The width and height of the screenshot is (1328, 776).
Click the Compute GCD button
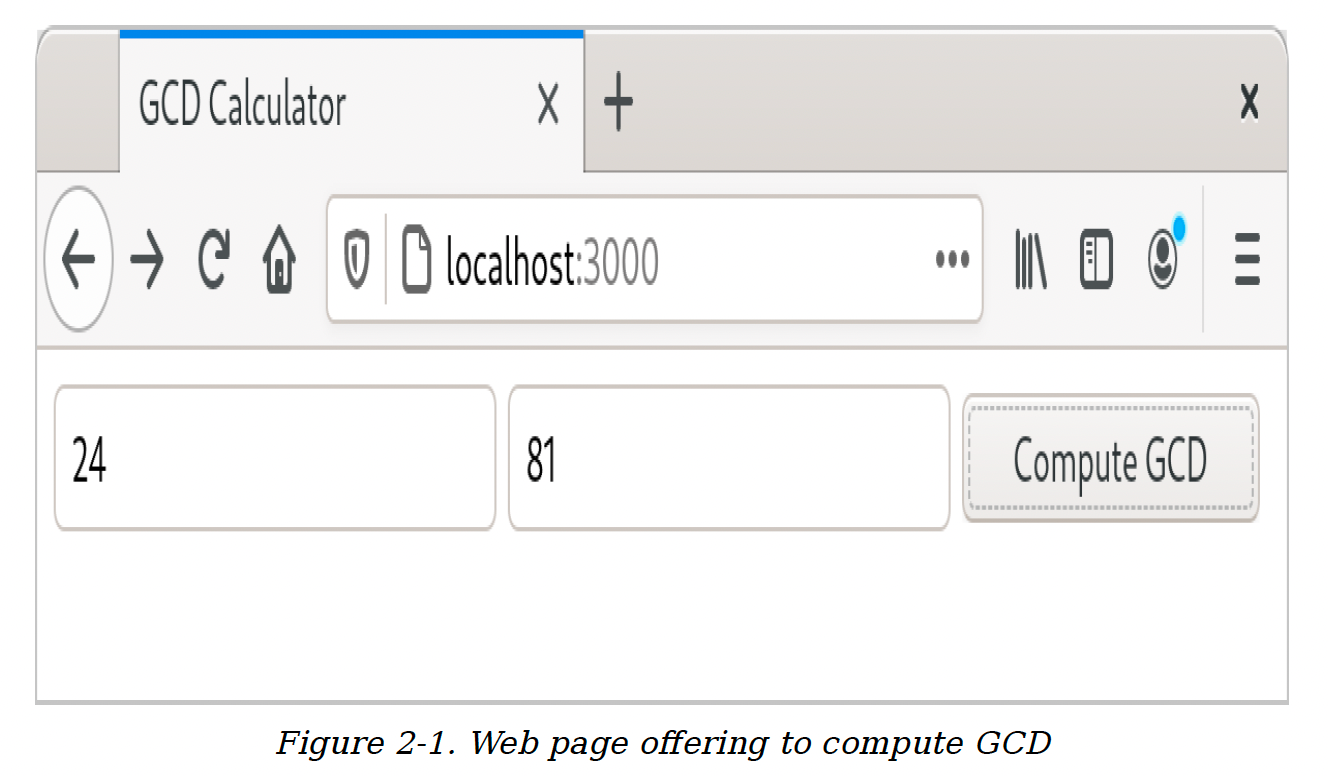[x=1110, y=459]
